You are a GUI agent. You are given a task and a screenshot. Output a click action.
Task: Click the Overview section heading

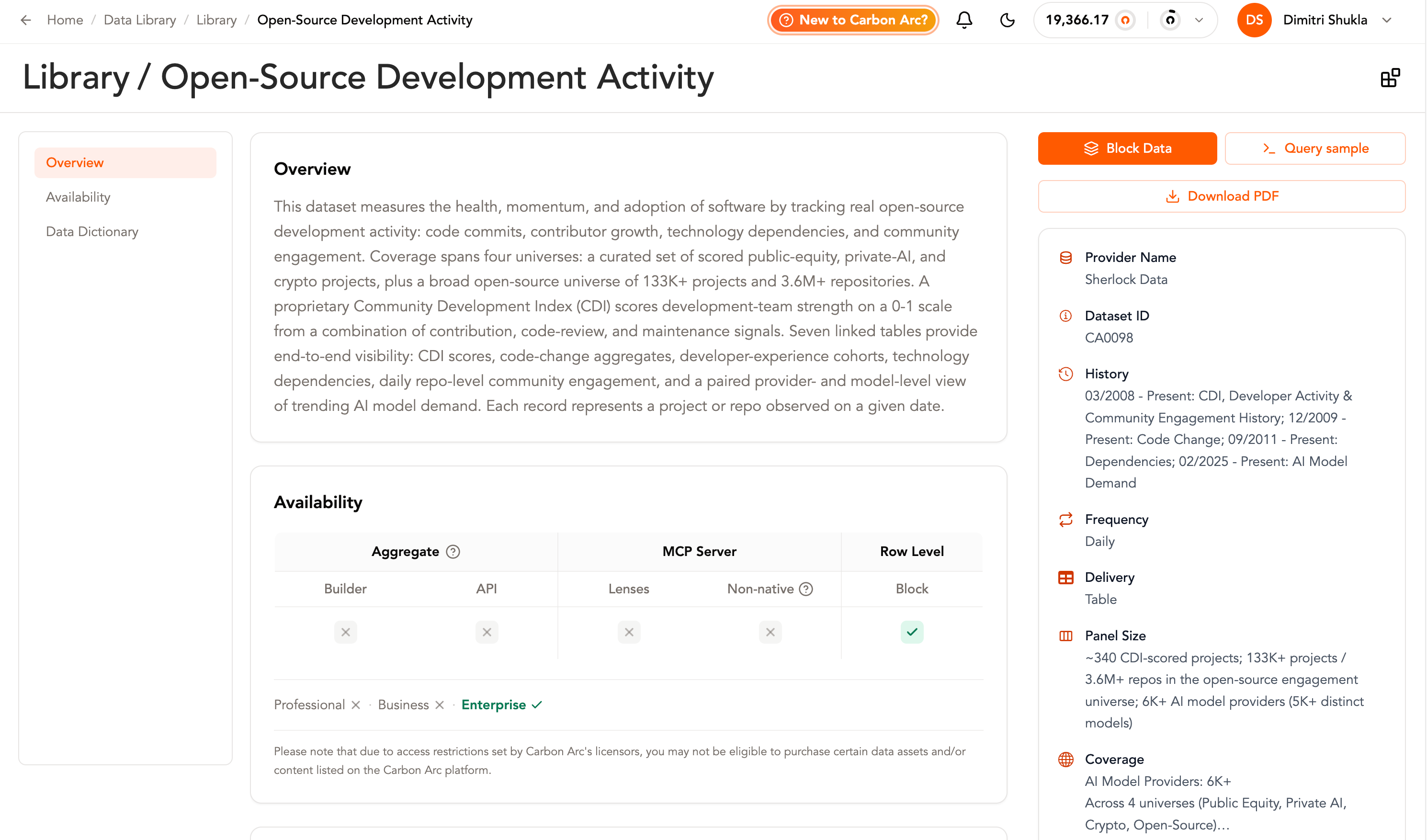312,170
